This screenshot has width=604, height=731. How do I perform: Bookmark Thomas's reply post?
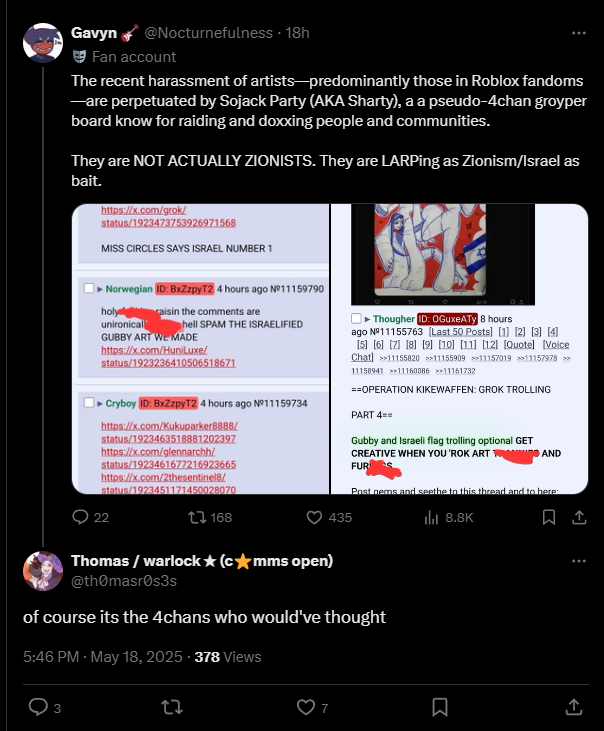pyautogui.click(x=440, y=707)
